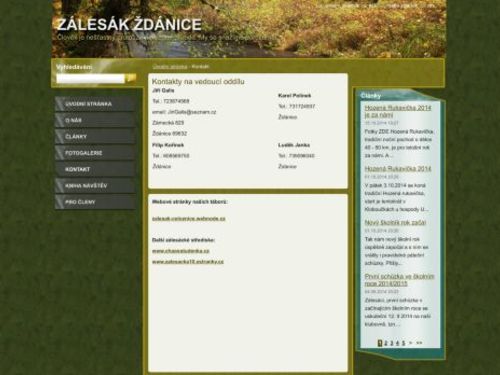Click the name Luděk Janka

[x=294, y=145]
